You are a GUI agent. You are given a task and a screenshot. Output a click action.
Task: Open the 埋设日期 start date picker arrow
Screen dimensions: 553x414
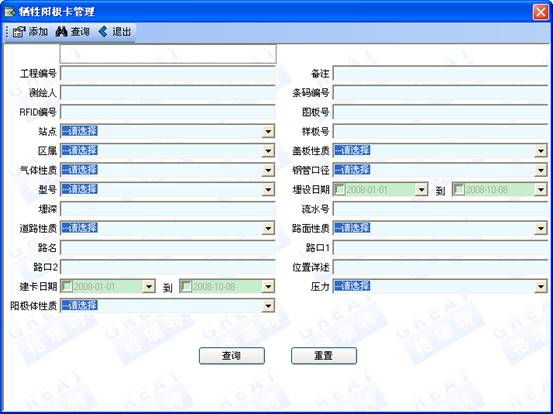pyautogui.click(x=421, y=190)
